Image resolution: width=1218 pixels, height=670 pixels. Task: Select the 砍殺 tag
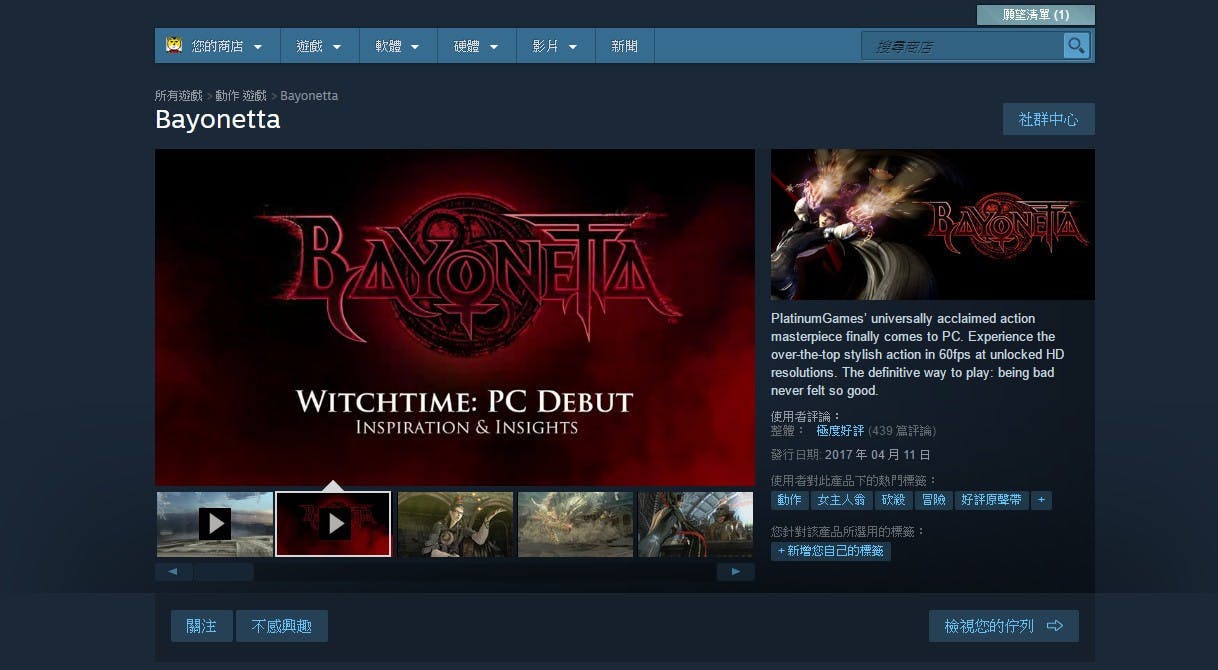[893, 500]
